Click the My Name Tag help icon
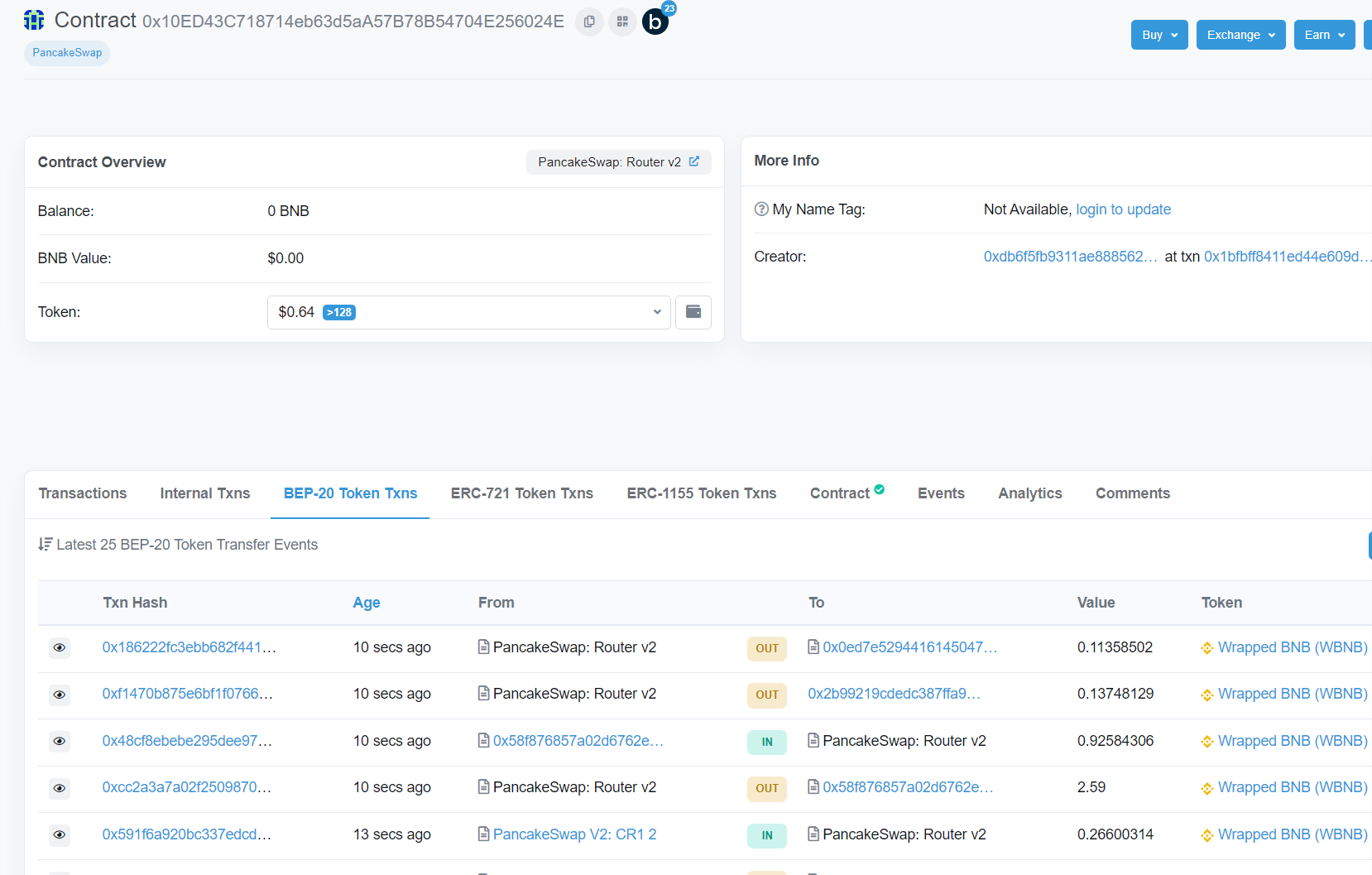The height and width of the screenshot is (875, 1372). point(761,209)
